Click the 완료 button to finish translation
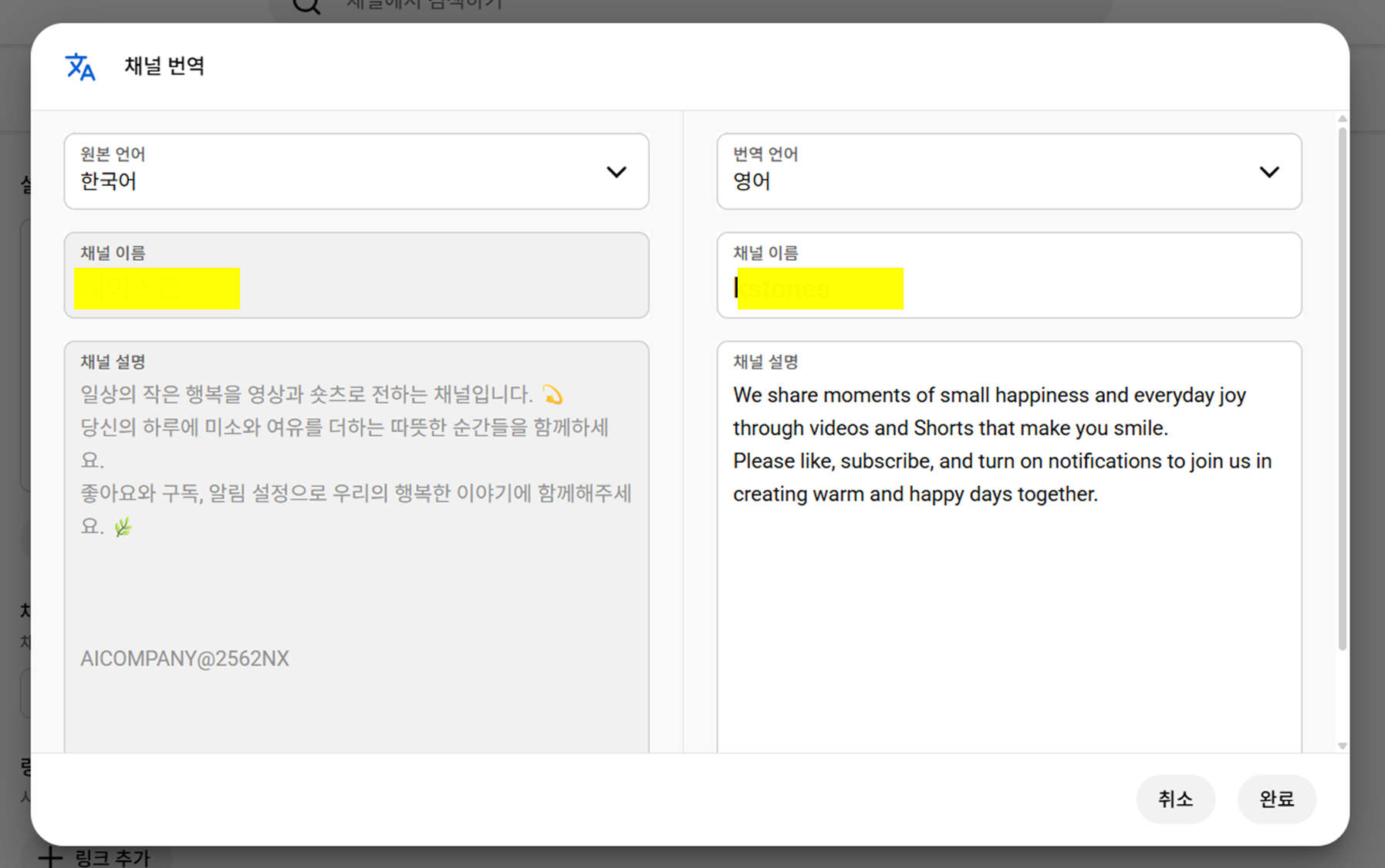The height and width of the screenshot is (868, 1385). tap(1276, 799)
